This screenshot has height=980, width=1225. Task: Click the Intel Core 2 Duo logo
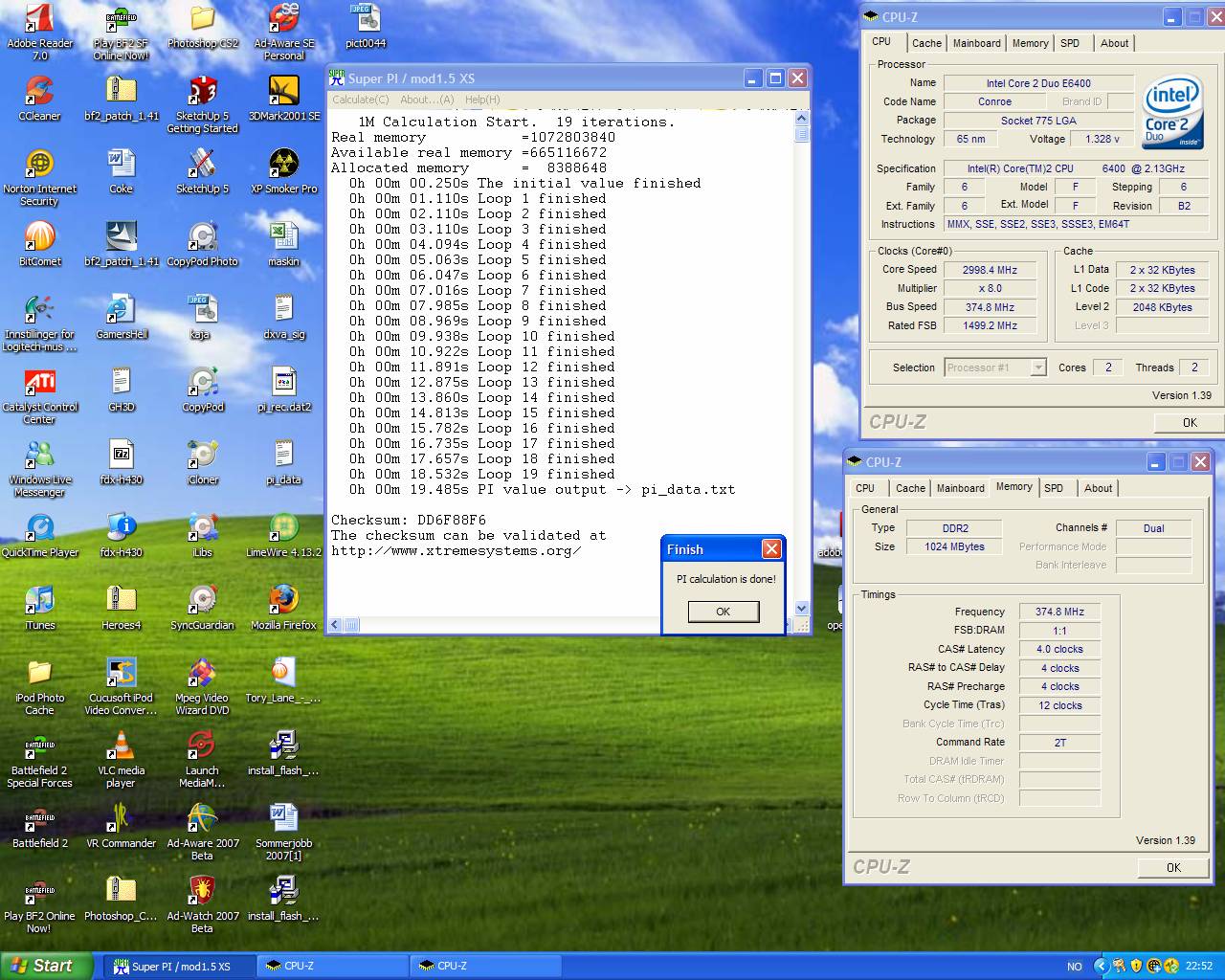(1173, 114)
